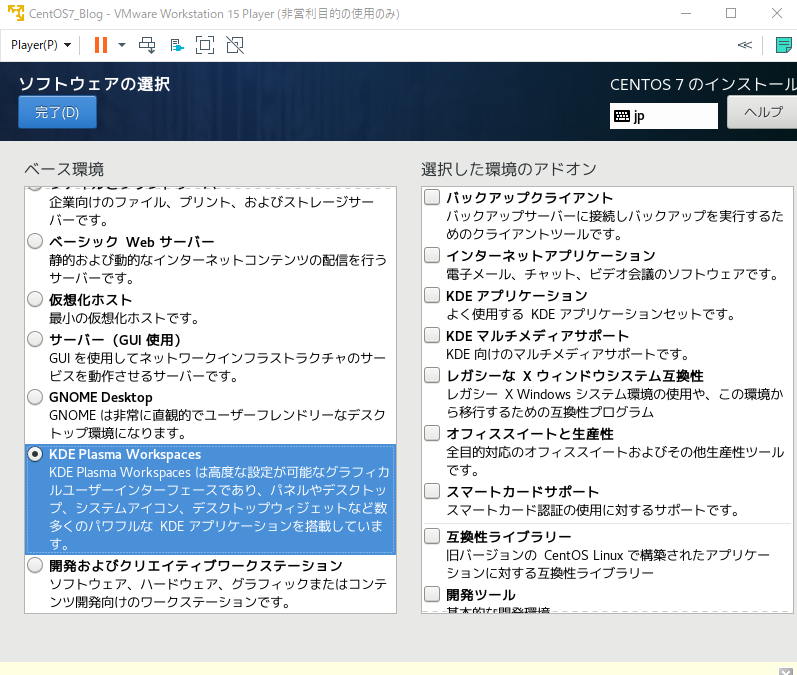Image resolution: width=797 pixels, height=675 pixels.
Task: Click the jp keyboard layout field
Action: coord(664,116)
